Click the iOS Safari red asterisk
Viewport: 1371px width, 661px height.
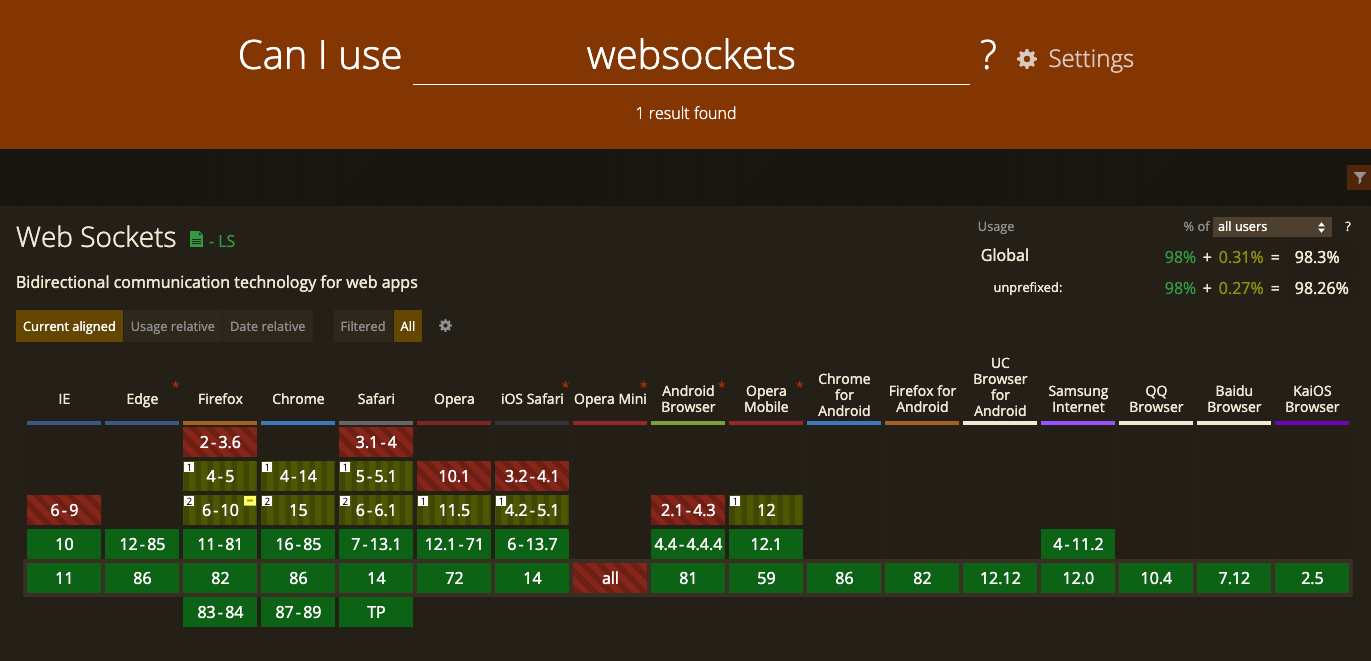566,385
